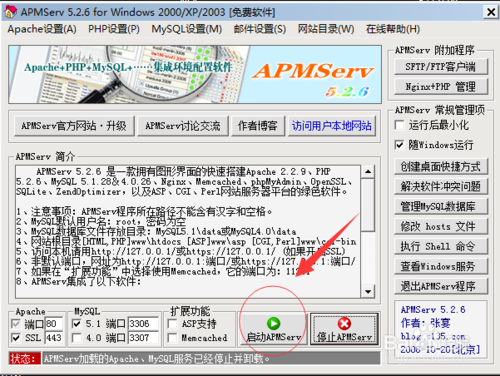Image resolution: width=500 pixels, height=376 pixels.
Task: Stop APMServ with the red X button
Action: coord(344,329)
